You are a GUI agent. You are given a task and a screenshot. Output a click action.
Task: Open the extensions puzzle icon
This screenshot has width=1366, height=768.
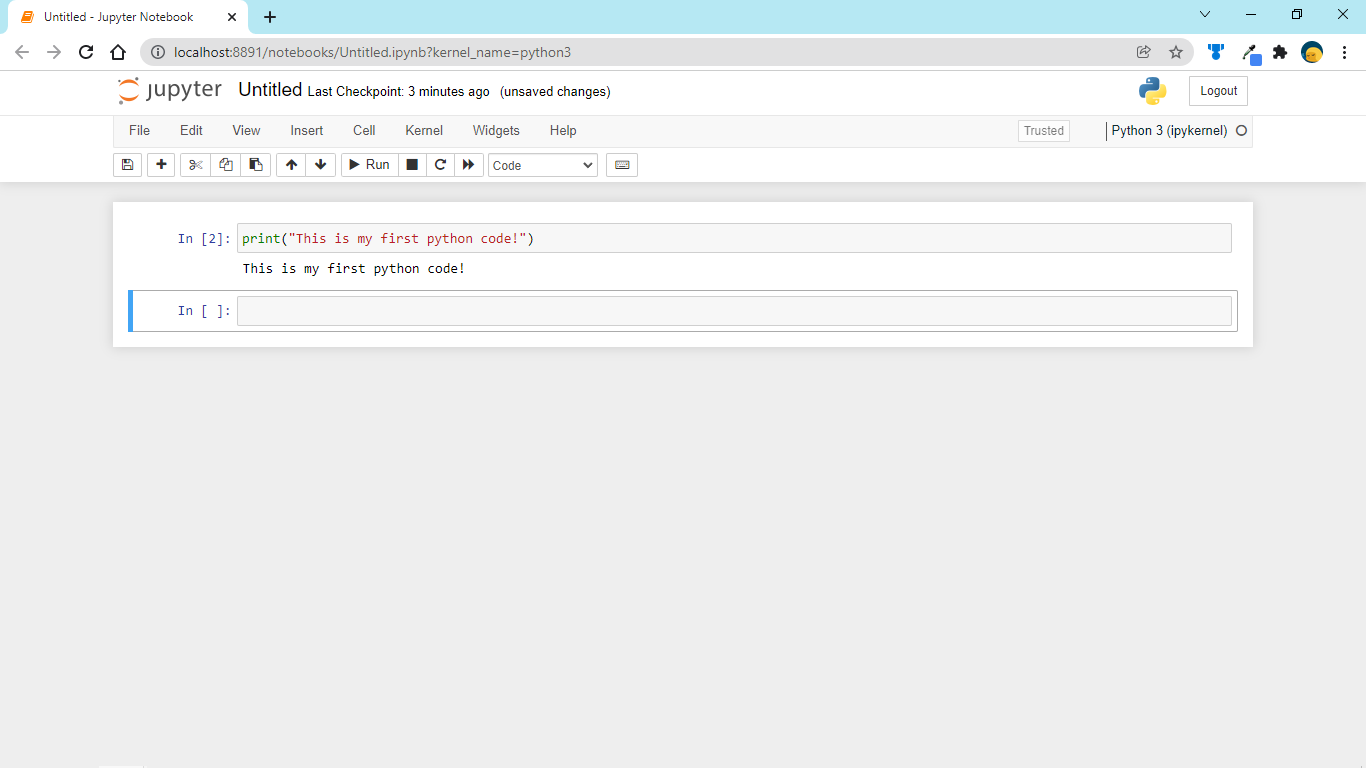coord(1280,52)
